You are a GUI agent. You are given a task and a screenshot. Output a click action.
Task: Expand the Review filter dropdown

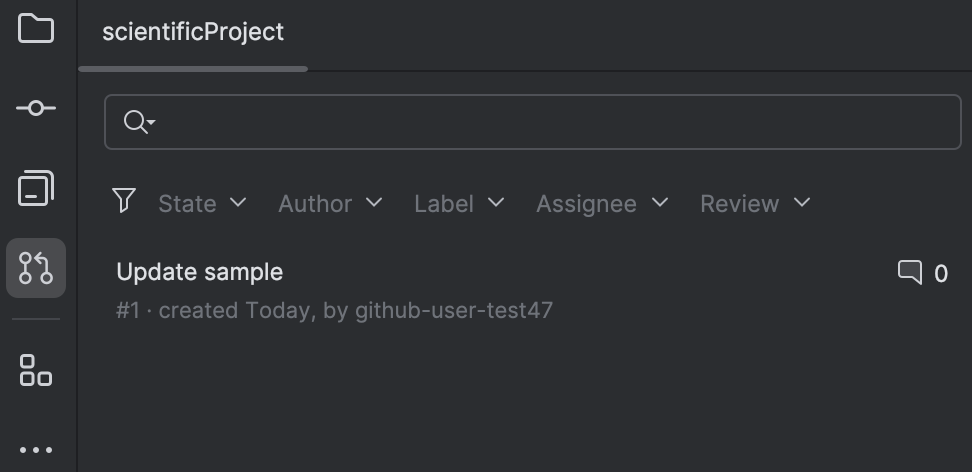click(x=755, y=203)
